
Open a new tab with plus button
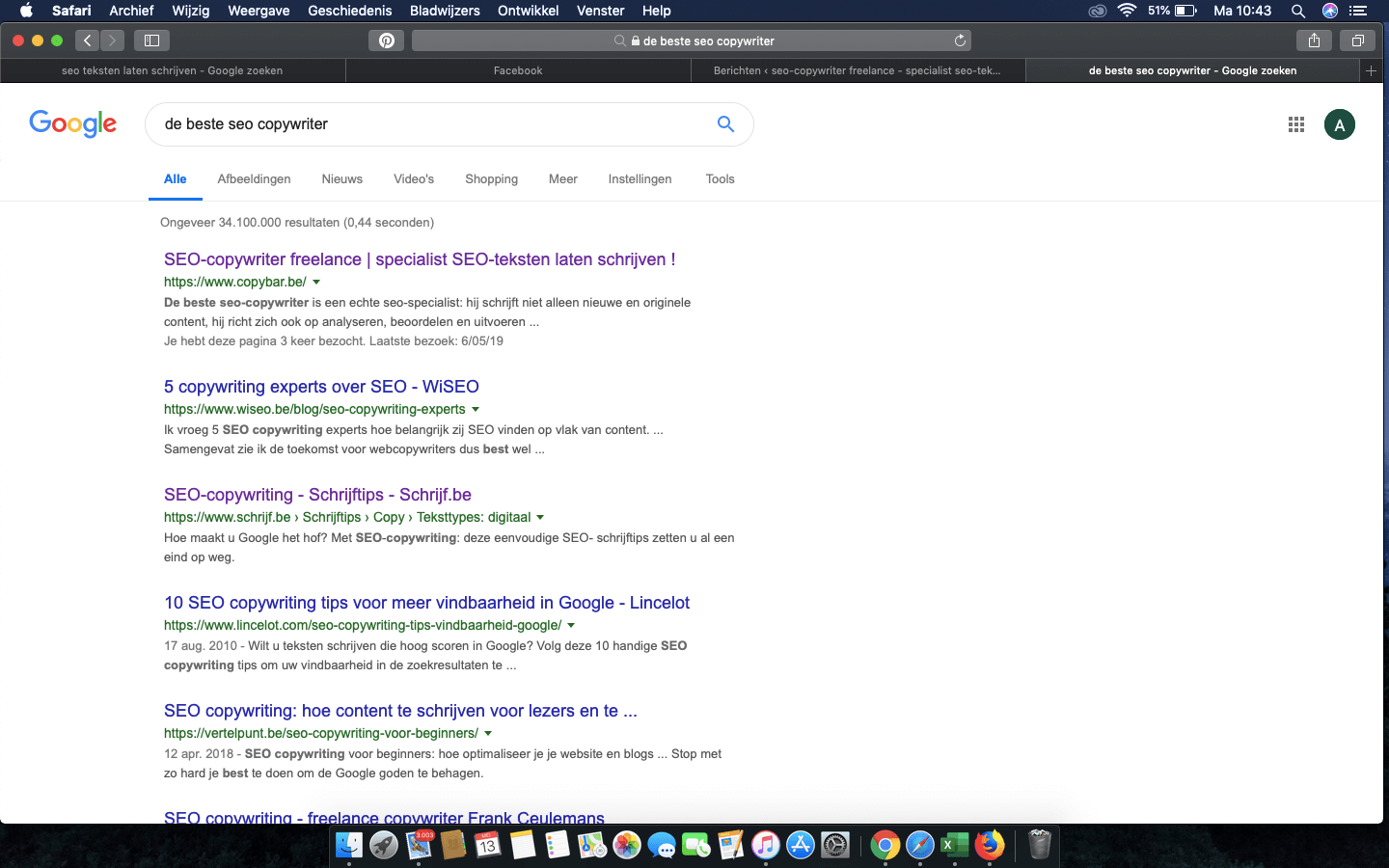[1371, 70]
